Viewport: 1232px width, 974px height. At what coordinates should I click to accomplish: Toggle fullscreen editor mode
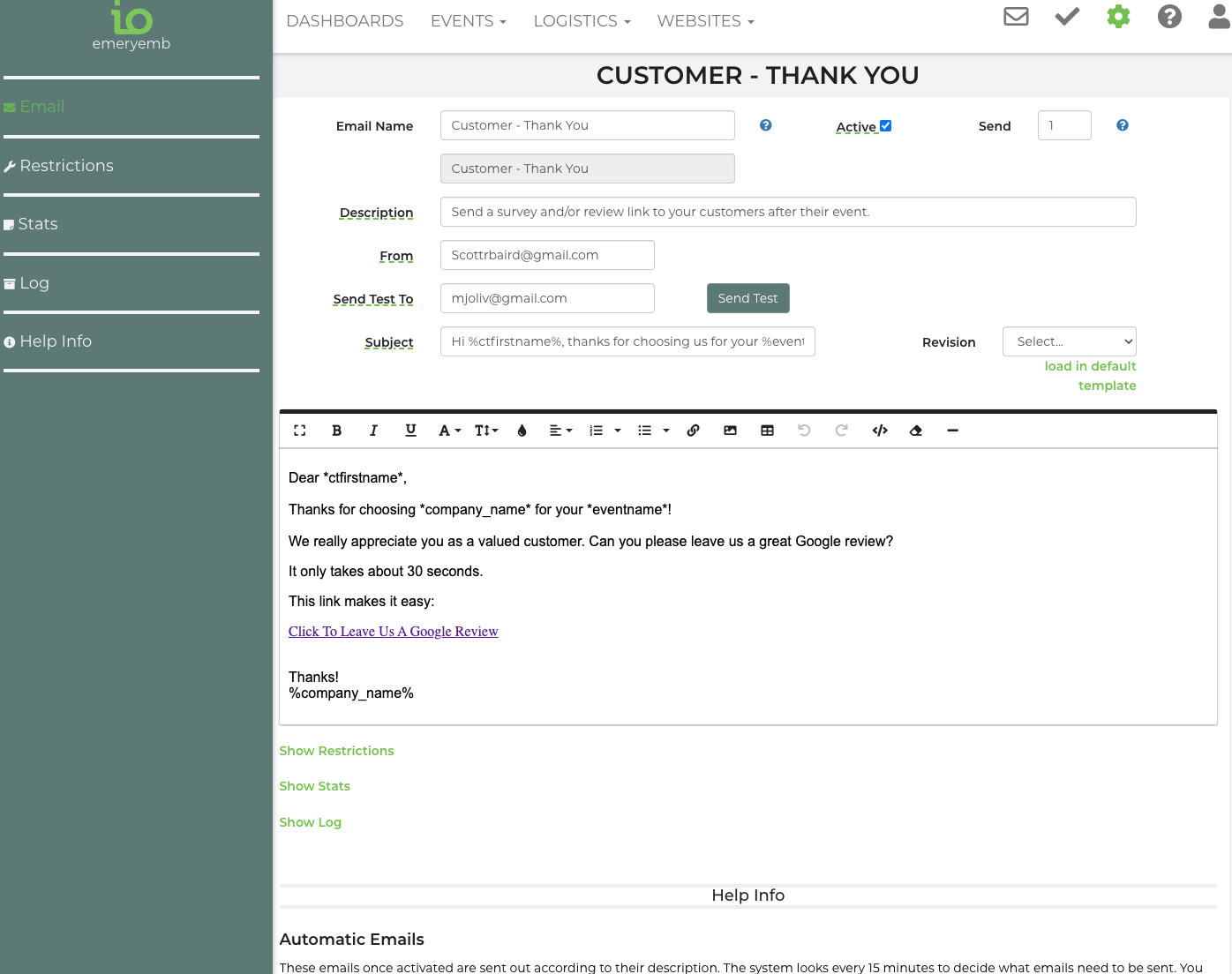[x=300, y=431]
